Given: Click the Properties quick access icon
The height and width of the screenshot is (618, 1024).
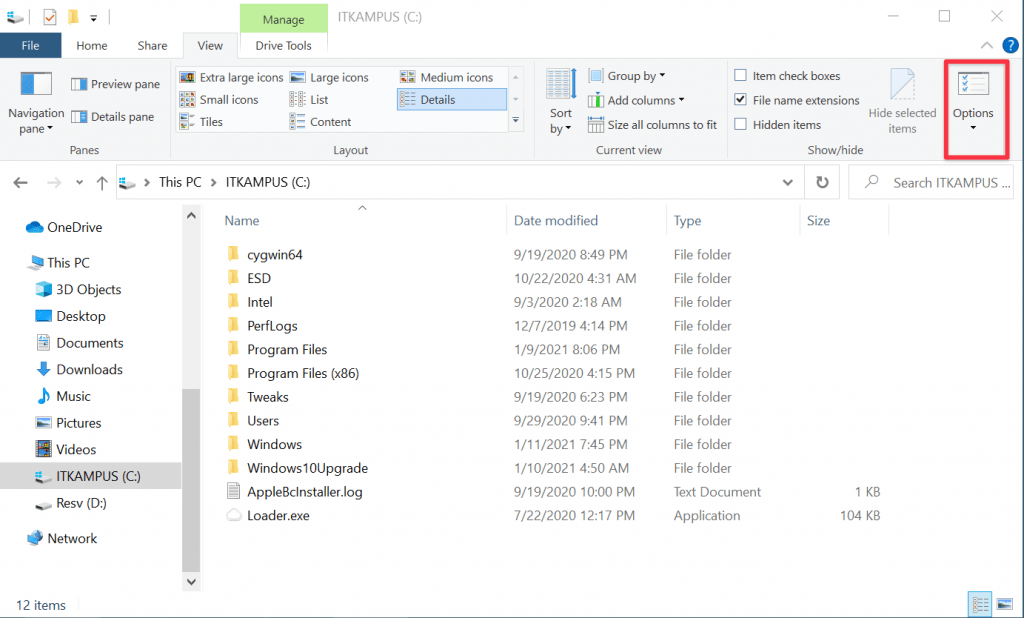Looking at the screenshot, I should 50,17.
